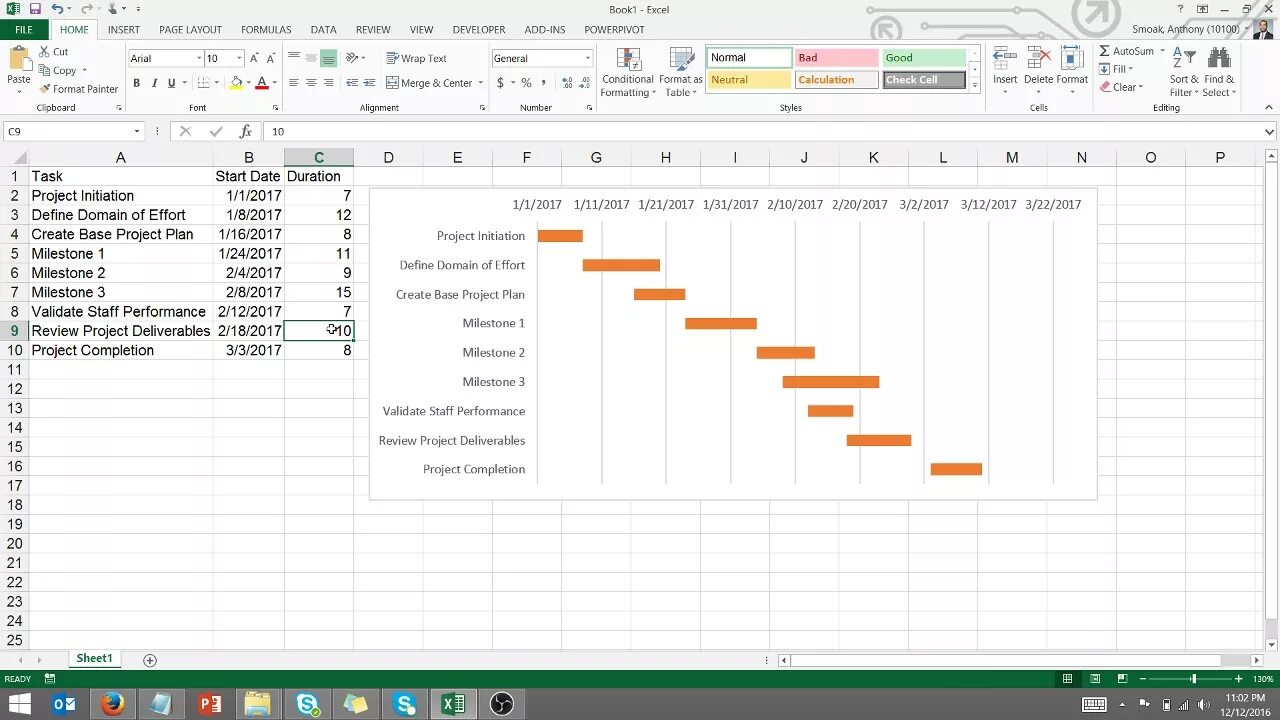Click the Sheet1 tab

coord(94,658)
